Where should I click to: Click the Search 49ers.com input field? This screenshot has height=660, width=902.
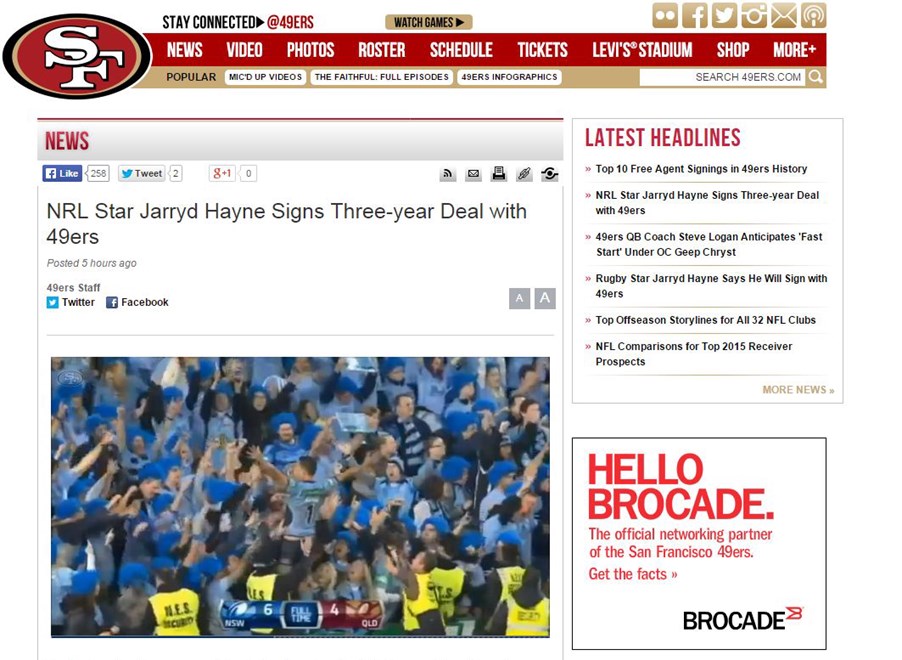pos(722,77)
